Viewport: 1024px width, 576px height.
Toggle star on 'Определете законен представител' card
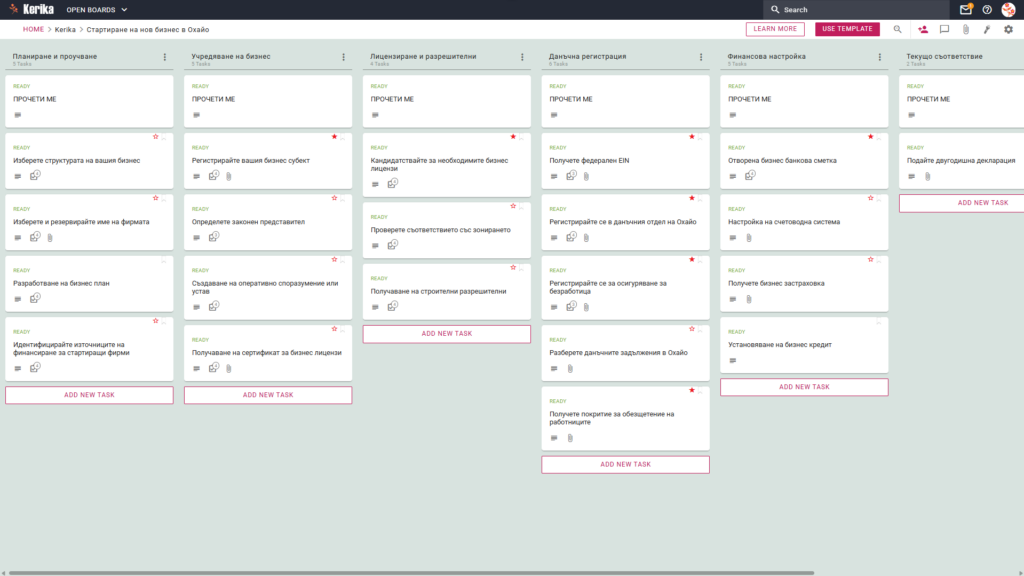[334, 198]
